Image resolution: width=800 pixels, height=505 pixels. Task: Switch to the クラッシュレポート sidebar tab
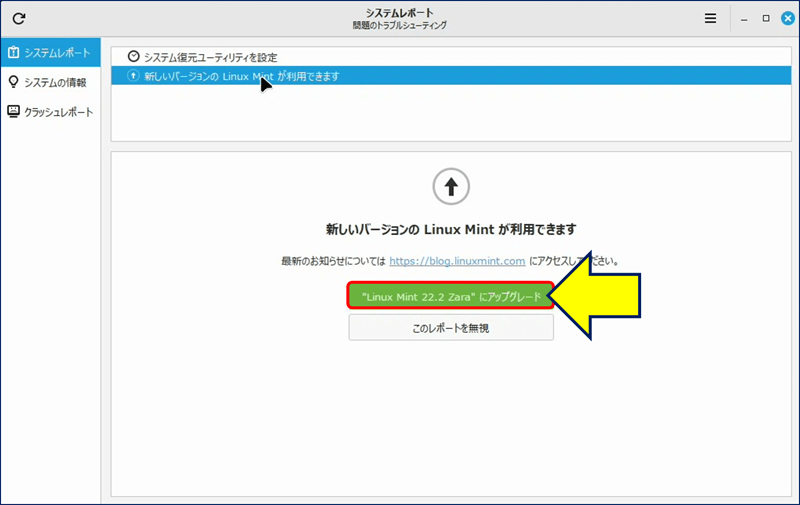(x=51, y=112)
